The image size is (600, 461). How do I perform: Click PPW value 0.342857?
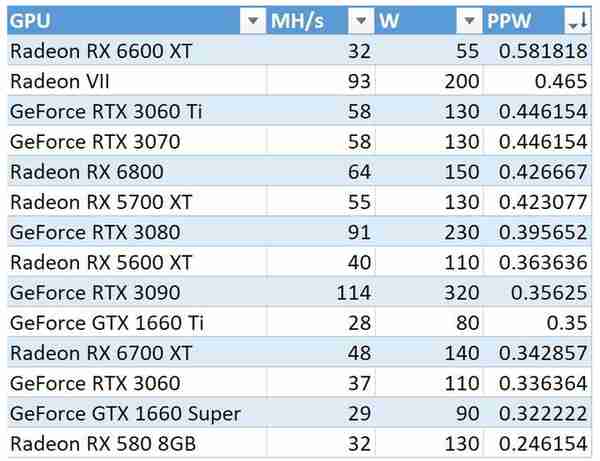(543, 353)
